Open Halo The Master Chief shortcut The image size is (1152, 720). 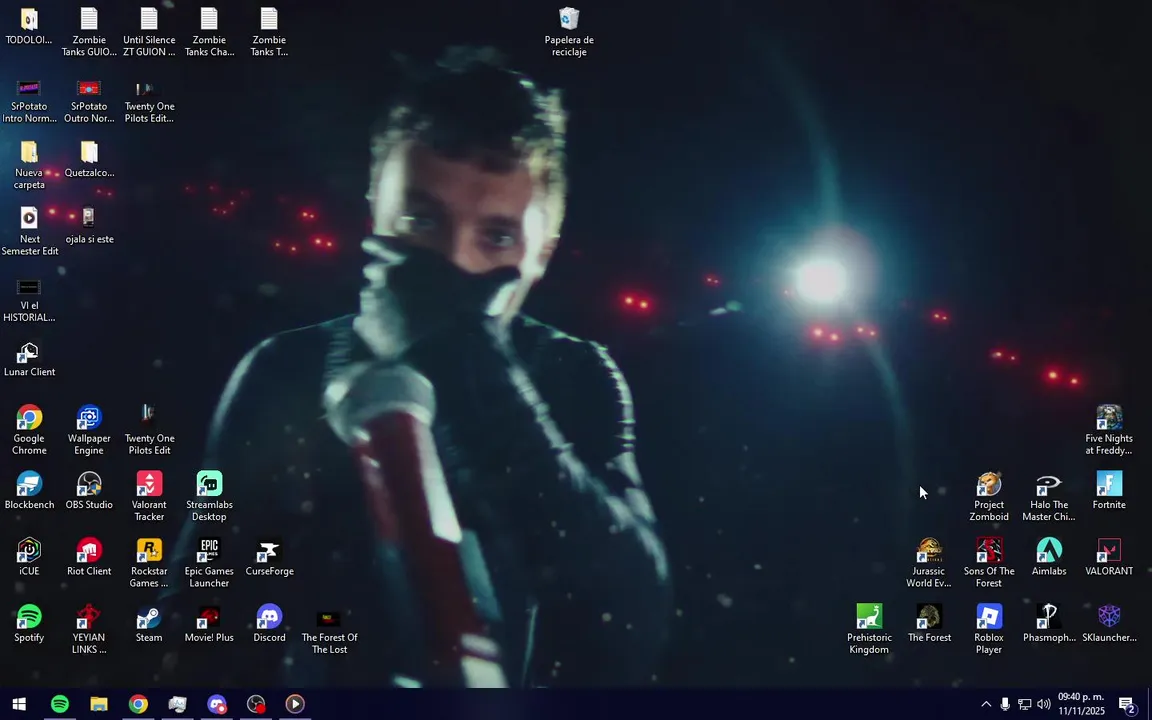[x=1048, y=496]
